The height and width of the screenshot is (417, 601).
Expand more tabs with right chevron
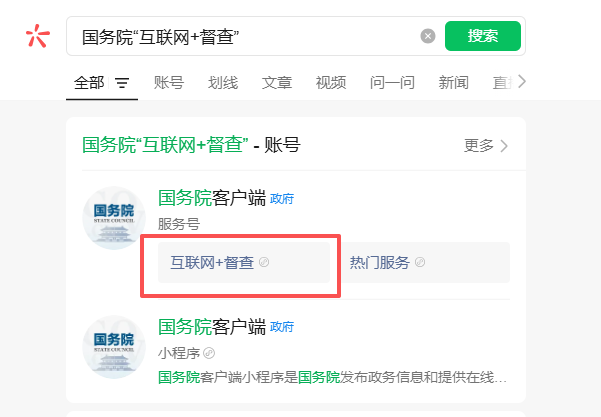(521, 82)
